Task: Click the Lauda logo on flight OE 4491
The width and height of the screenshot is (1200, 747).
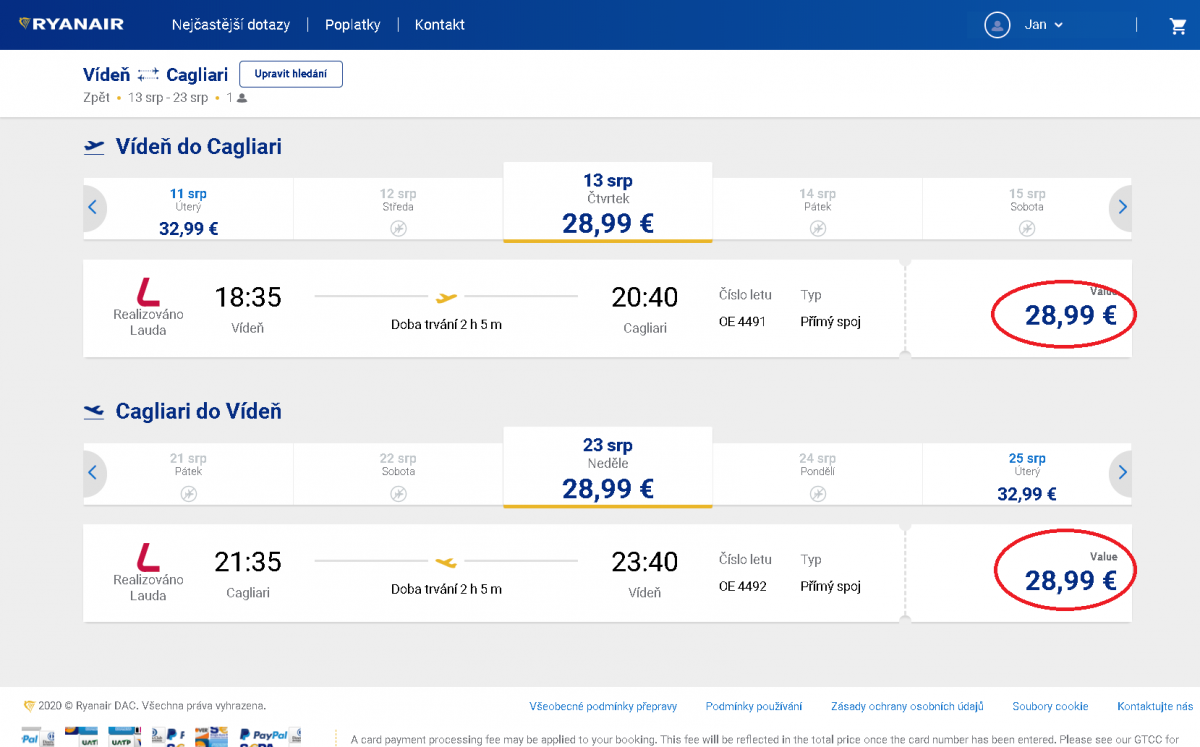Action: click(148, 291)
